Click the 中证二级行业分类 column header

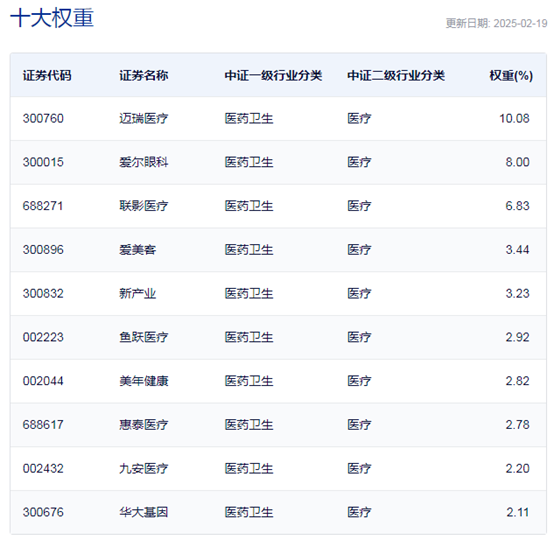tap(396, 75)
